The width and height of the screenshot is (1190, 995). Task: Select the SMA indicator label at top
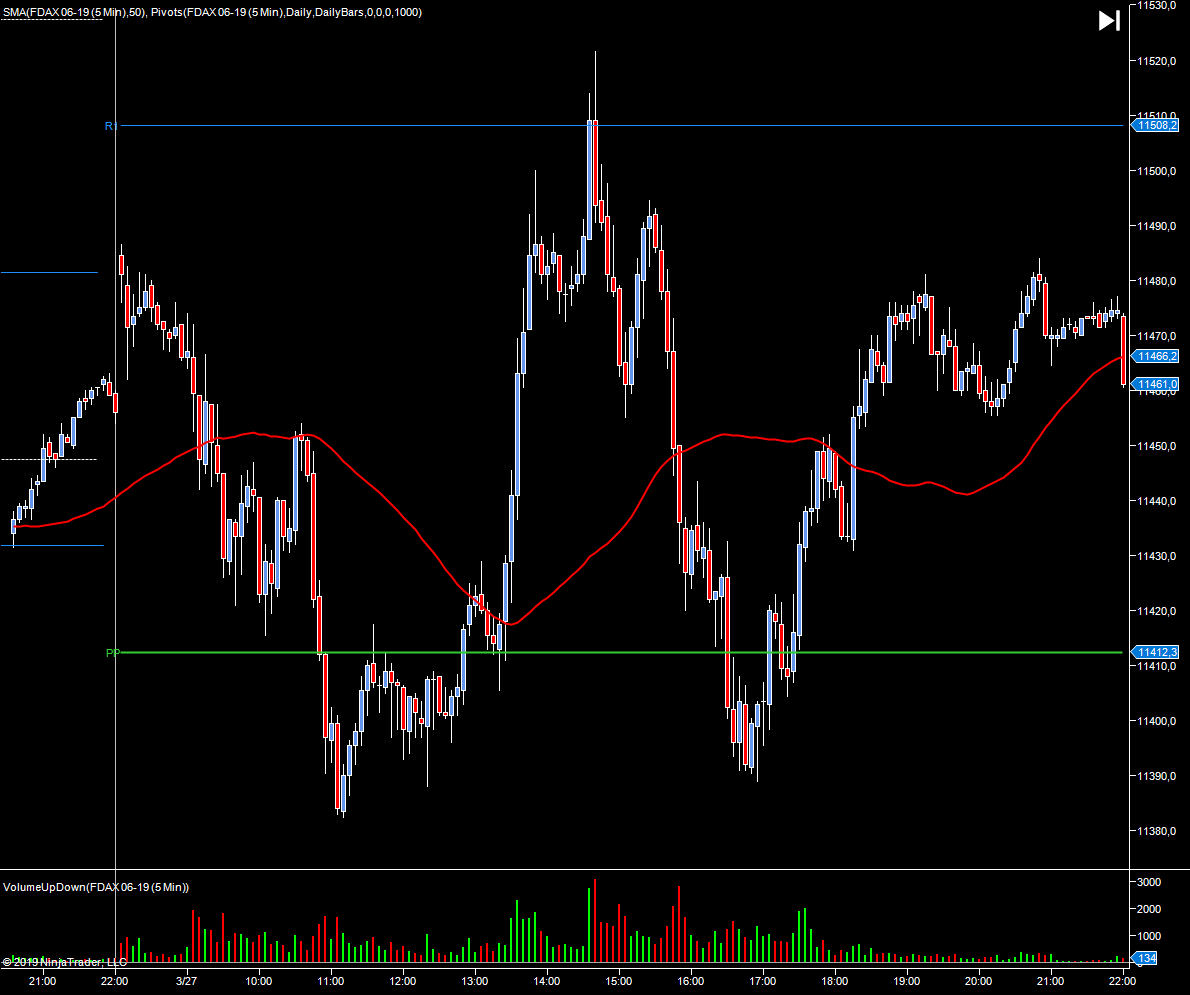74,12
